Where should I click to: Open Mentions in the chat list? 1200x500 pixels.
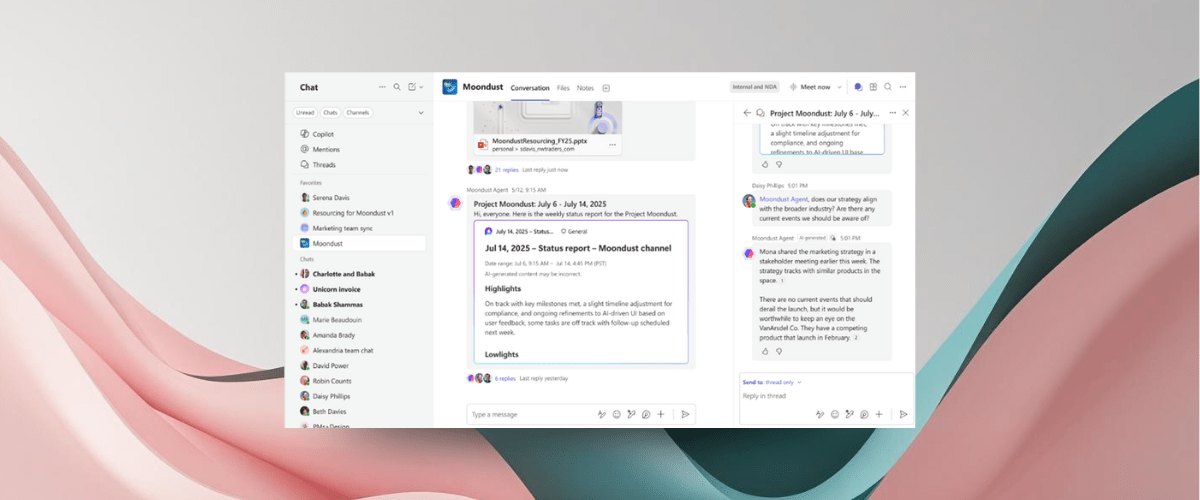click(x=360, y=149)
